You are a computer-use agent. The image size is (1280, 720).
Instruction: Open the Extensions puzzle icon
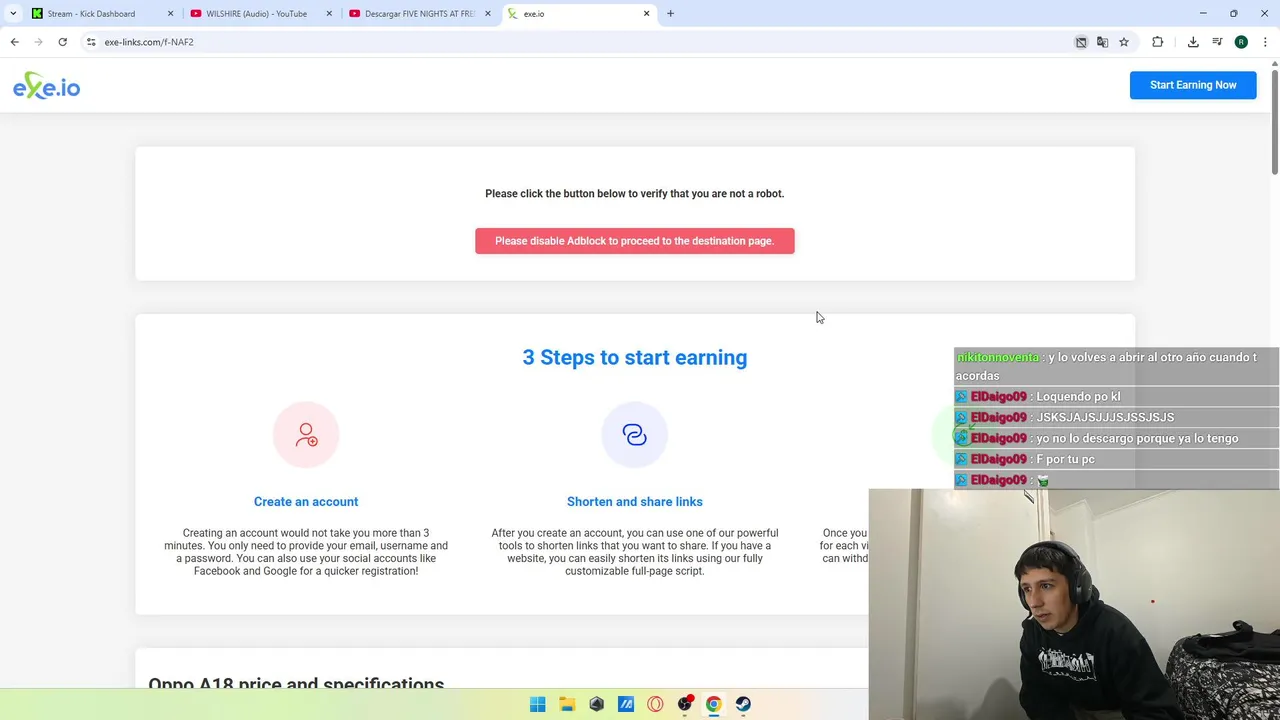pos(1158,42)
